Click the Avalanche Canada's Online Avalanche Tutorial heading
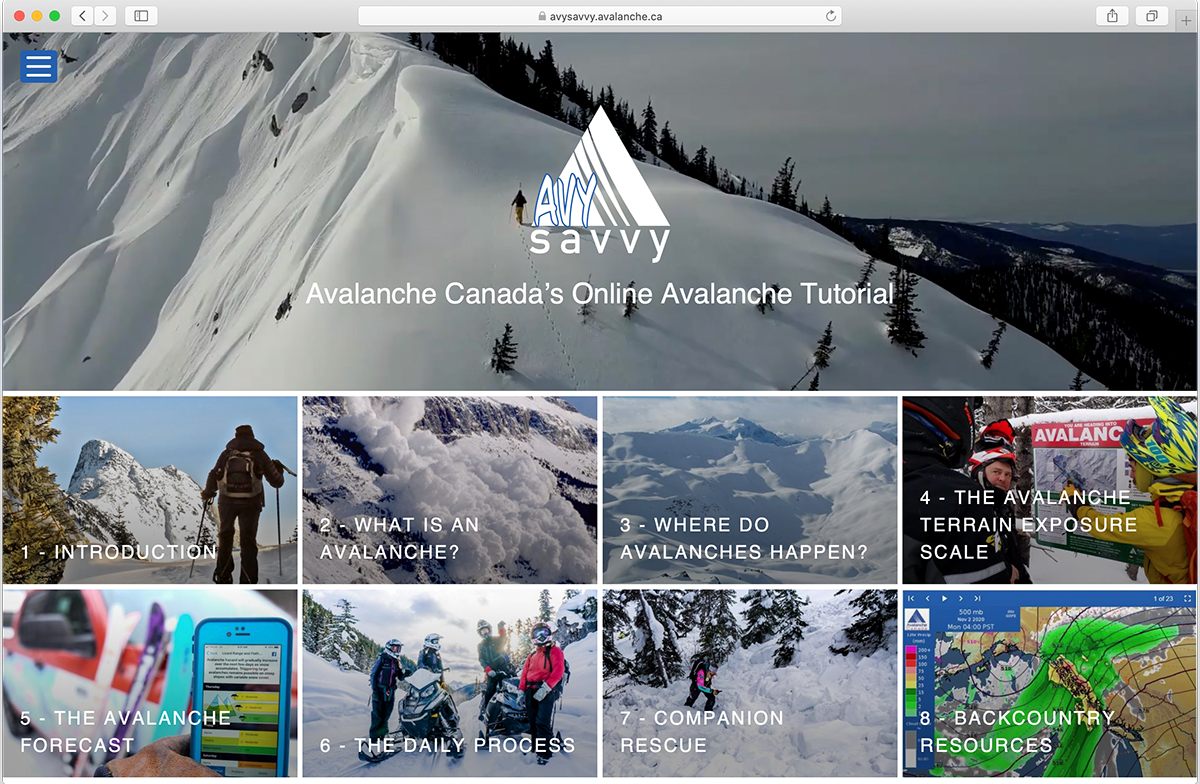Viewport: 1200px width, 784px height. pos(600,294)
